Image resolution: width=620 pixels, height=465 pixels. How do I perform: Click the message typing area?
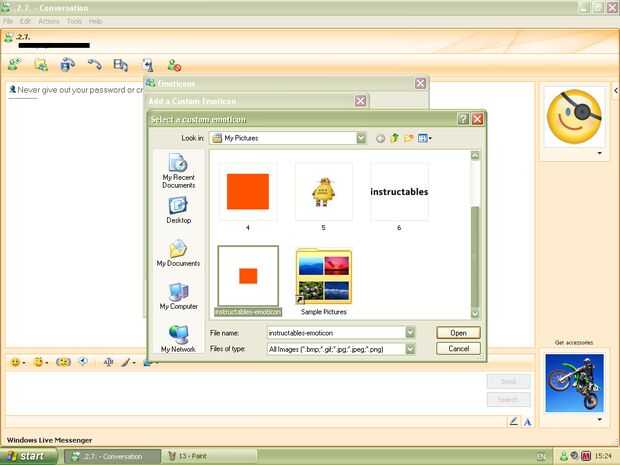(x=245, y=392)
